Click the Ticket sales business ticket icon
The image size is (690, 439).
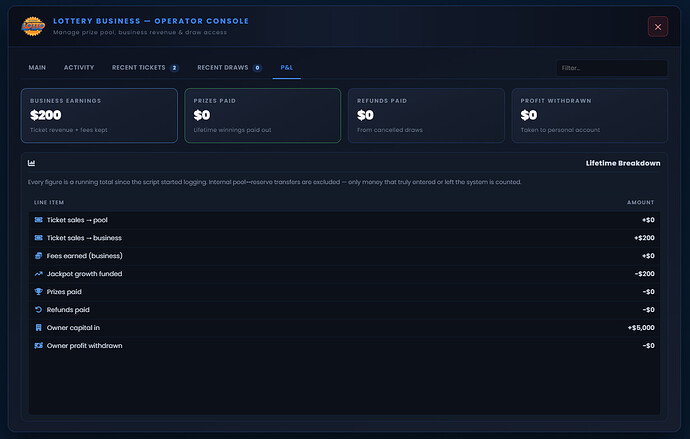[38, 238]
